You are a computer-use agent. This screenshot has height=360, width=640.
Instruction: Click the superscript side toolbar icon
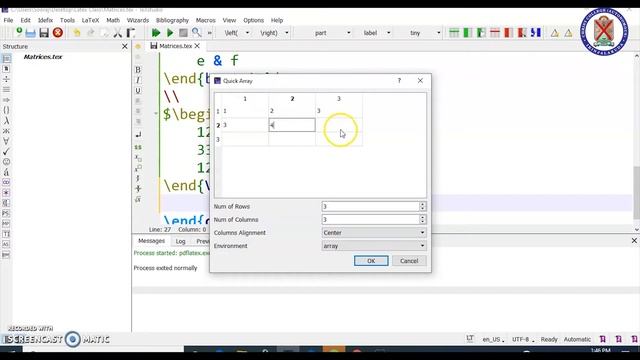pos(138,168)
